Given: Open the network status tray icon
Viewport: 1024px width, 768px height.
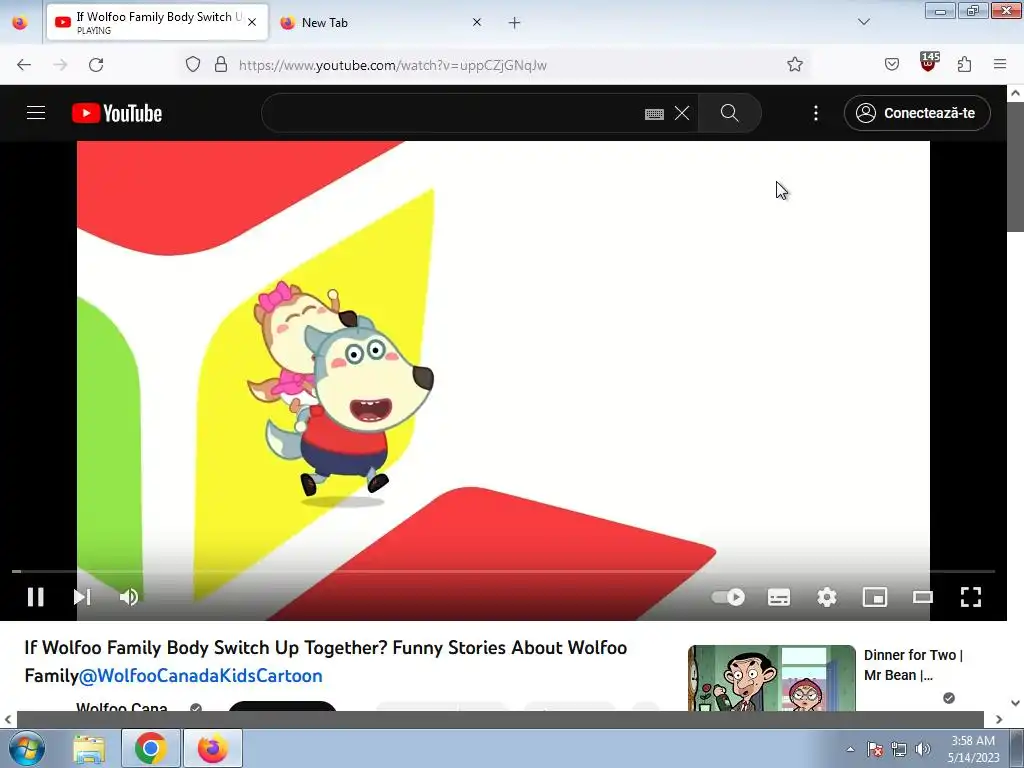Looking at the screenshot, I should [899, 749].
